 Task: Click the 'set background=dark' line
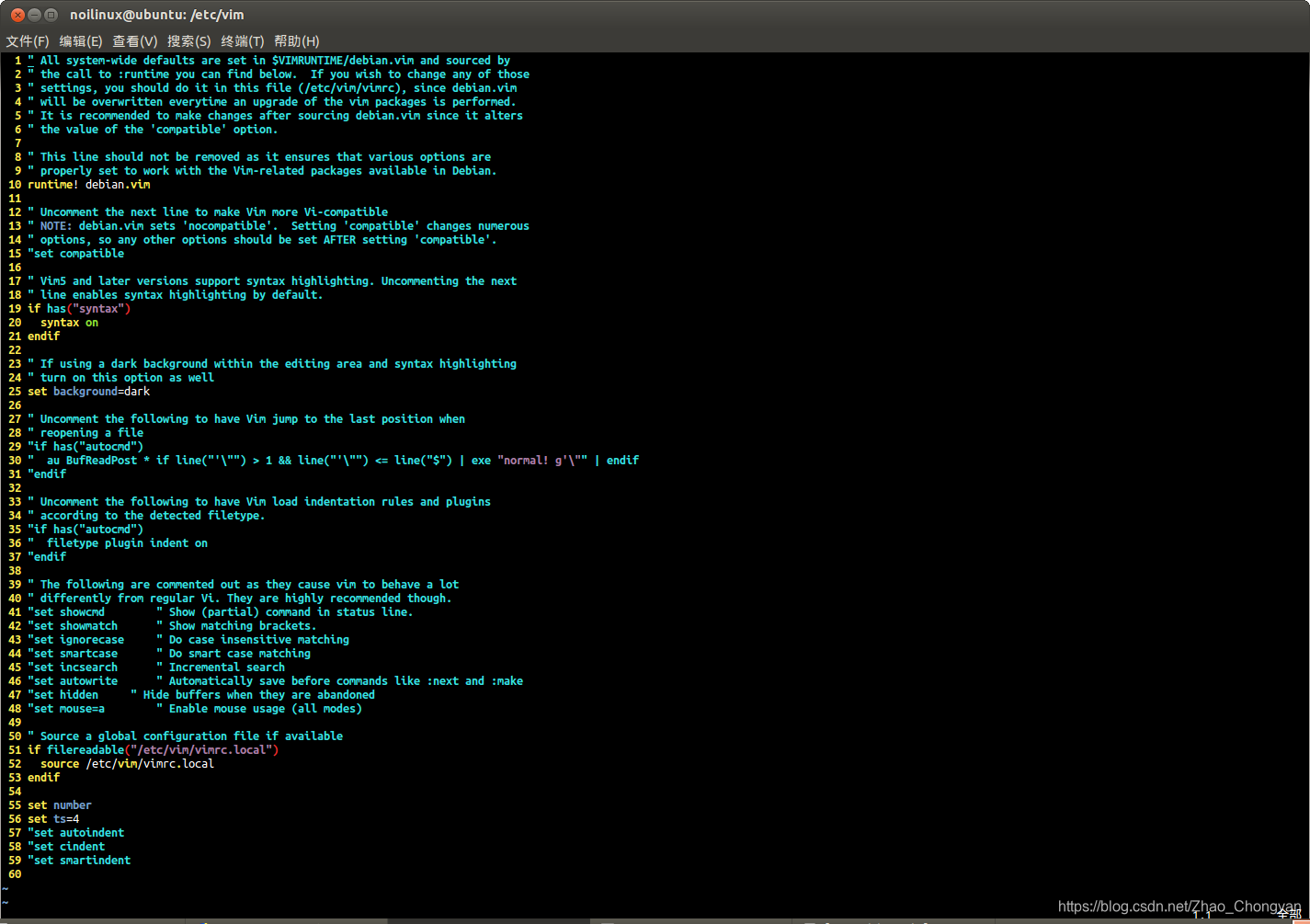[x=88, y=392]
